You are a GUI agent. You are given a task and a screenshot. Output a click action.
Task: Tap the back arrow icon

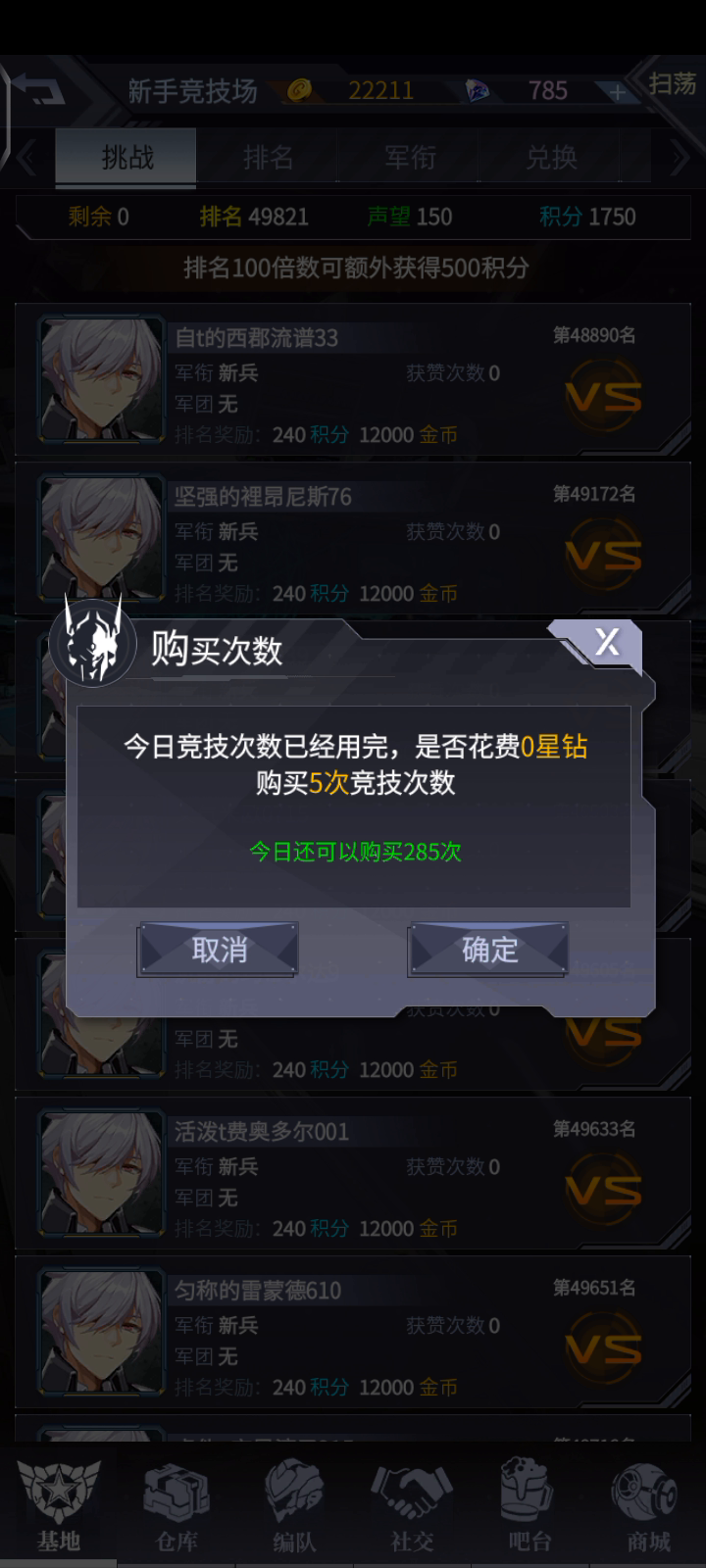pos(39,90)
